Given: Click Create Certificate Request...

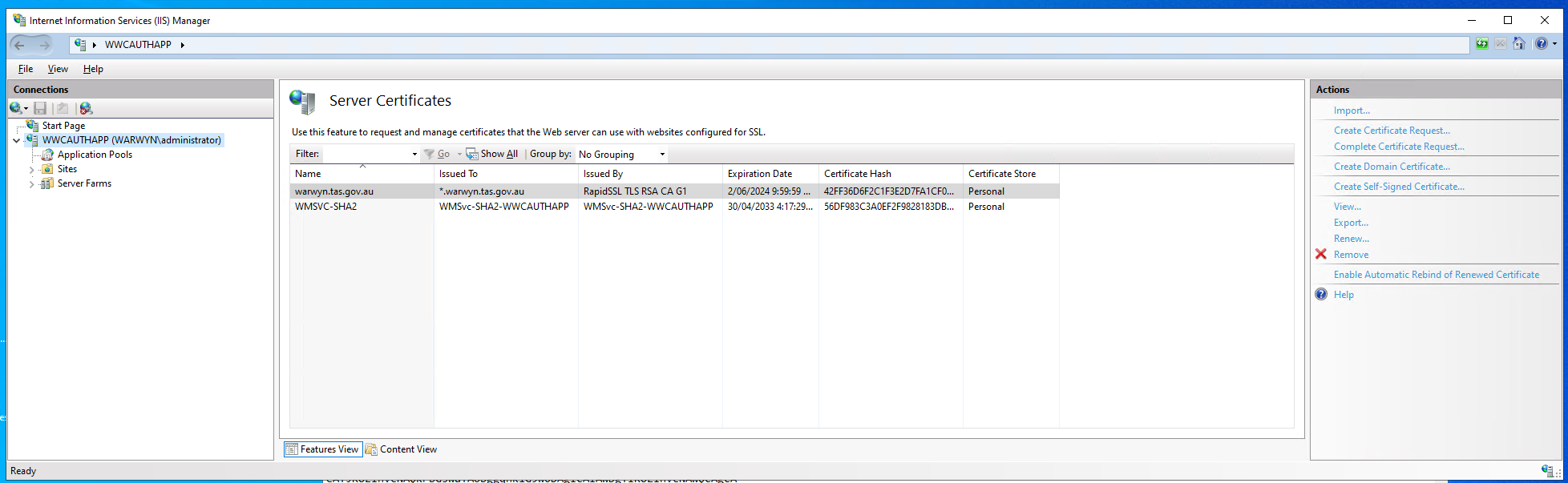Looking at the screenshot, I should pyautogui.click(x=1392, y=131).
